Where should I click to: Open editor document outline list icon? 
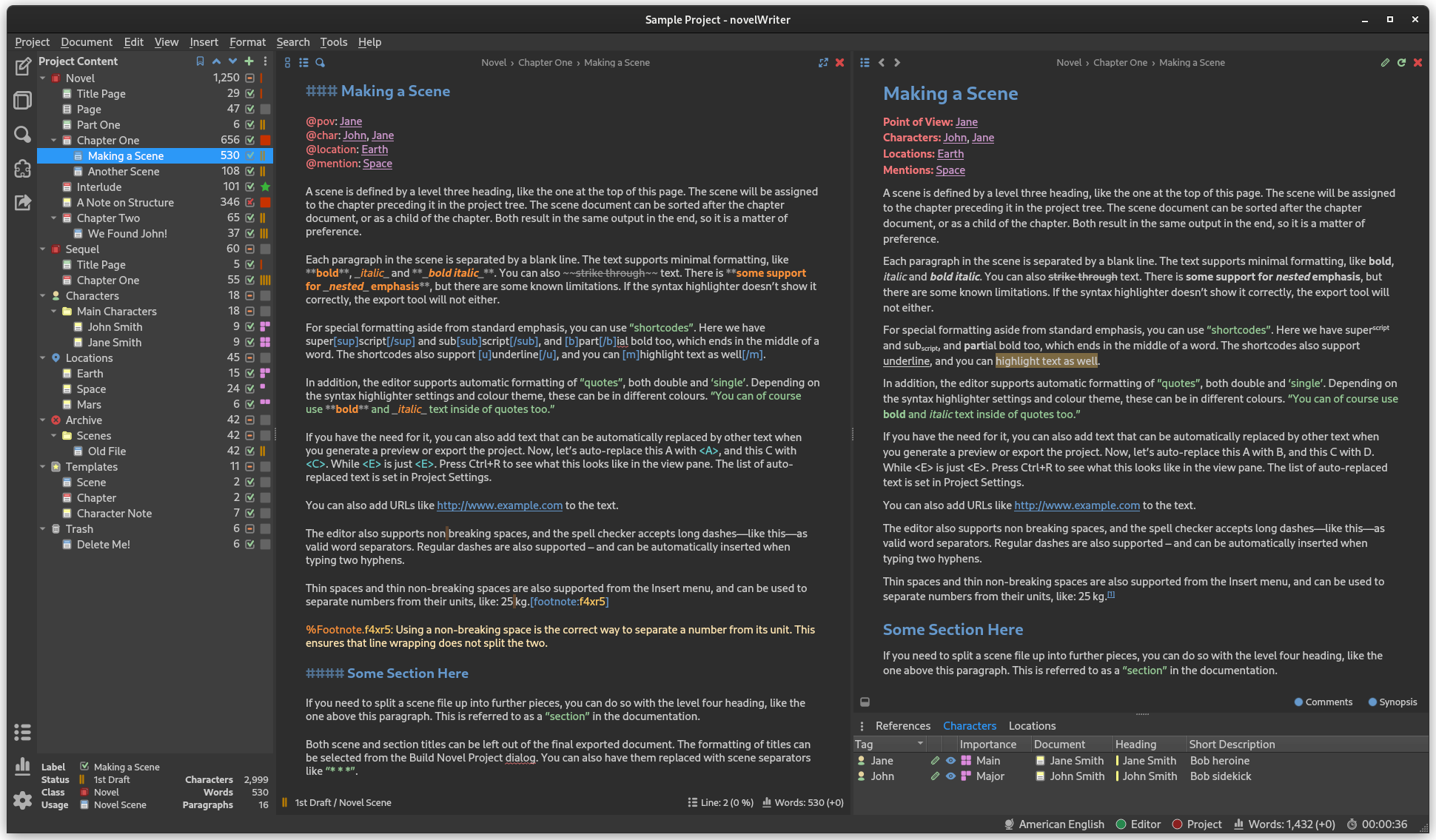click(303, 63)
